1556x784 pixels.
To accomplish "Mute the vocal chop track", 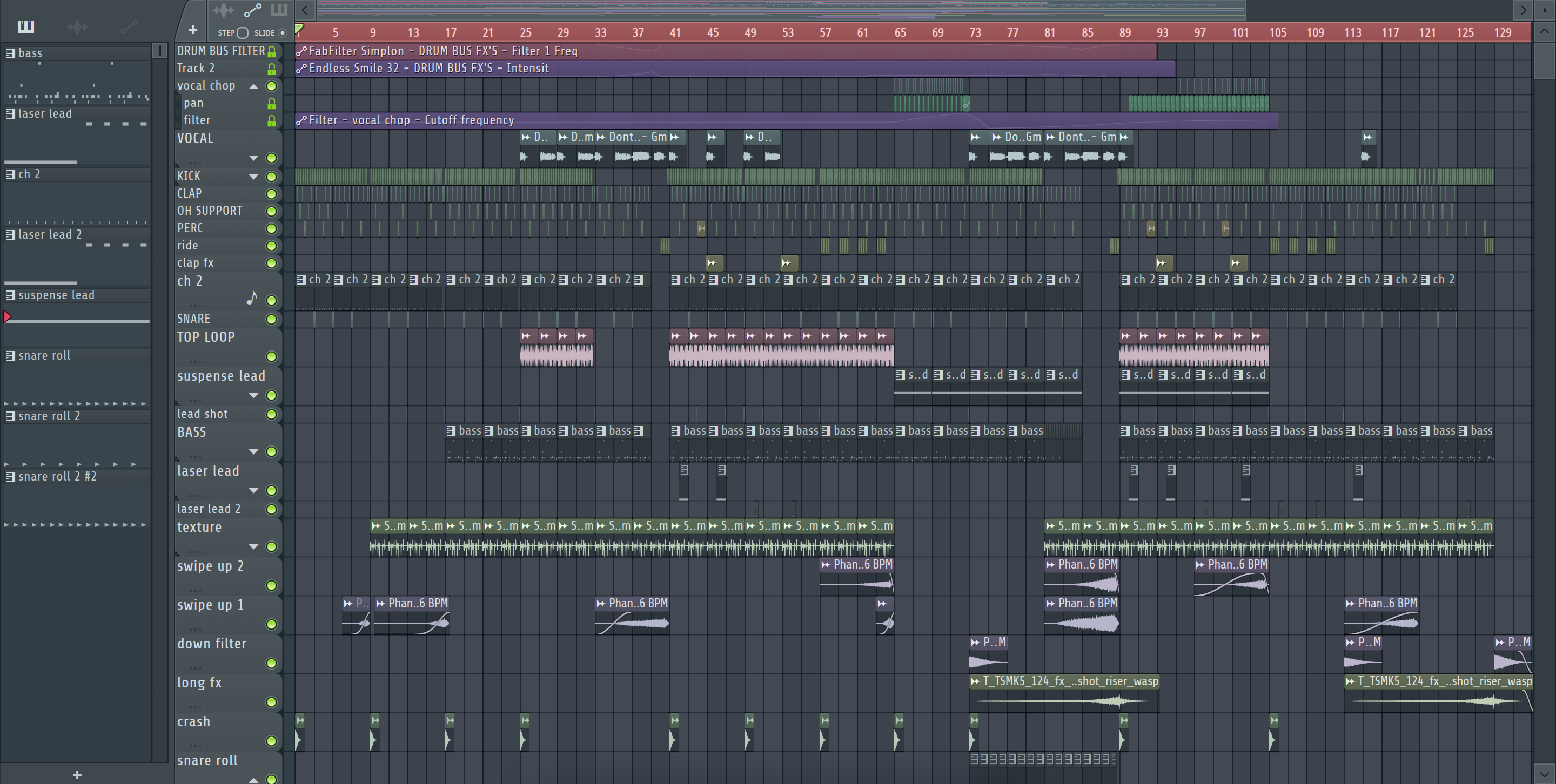I will [272, 86].
